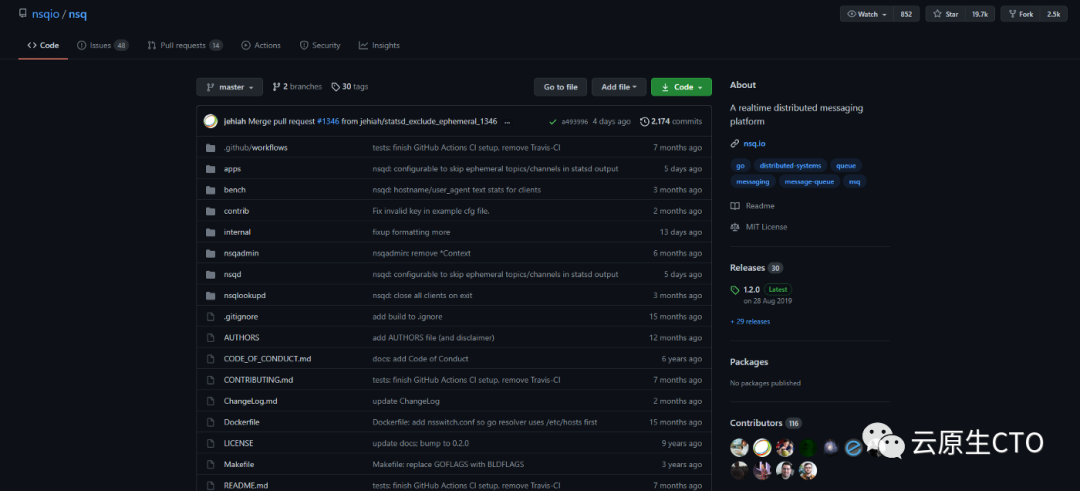Click the nsqd folder icon

211,274
